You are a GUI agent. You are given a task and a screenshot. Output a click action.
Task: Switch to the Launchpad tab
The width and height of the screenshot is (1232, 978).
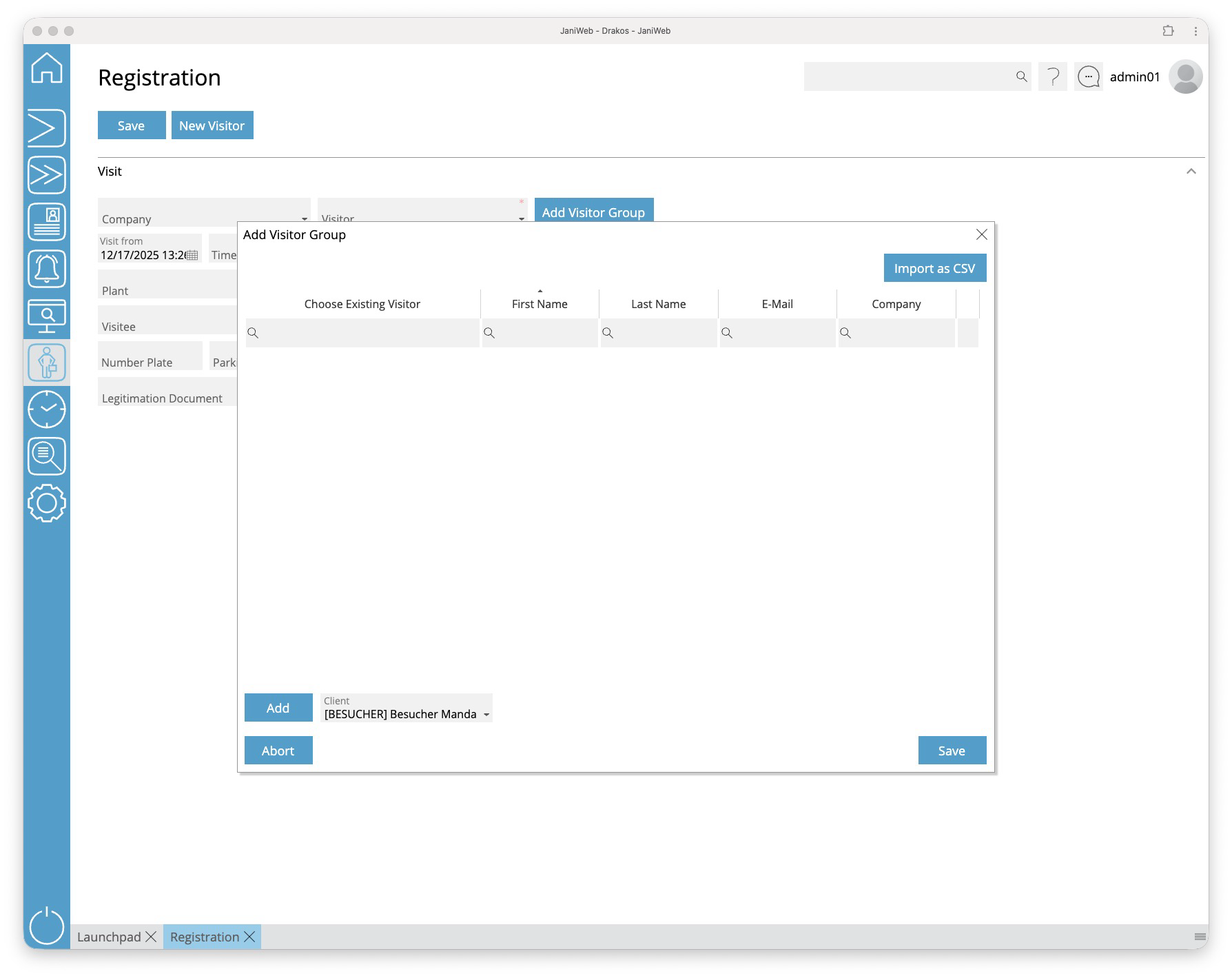click(x=109, y=937)
